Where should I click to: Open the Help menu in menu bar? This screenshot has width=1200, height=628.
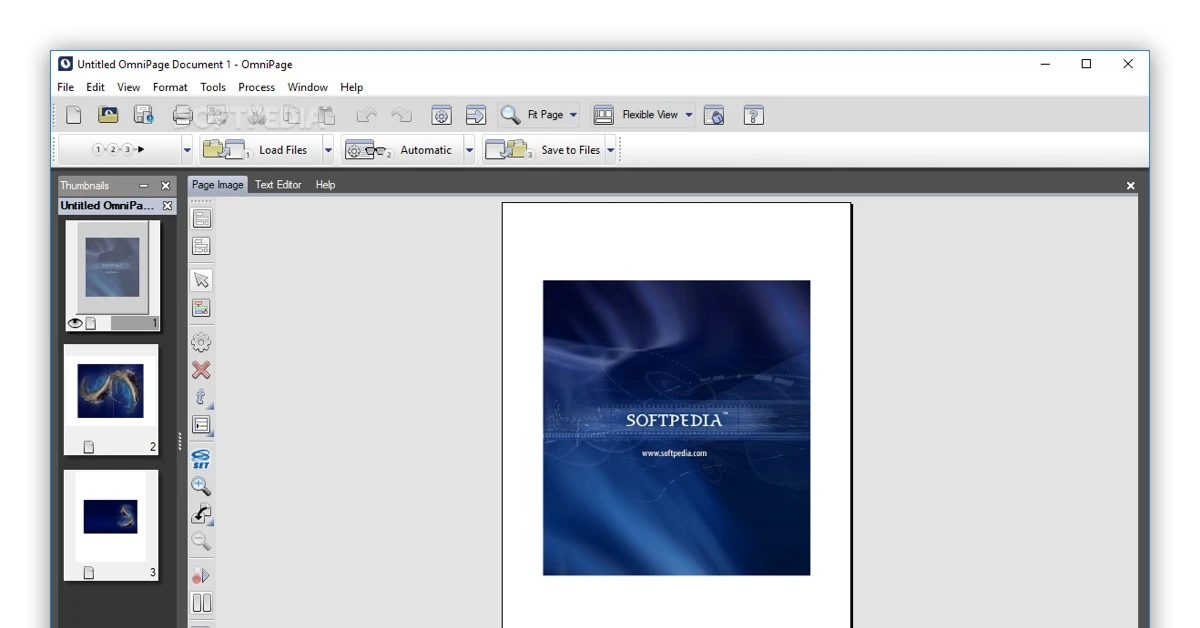pos(351,87)
